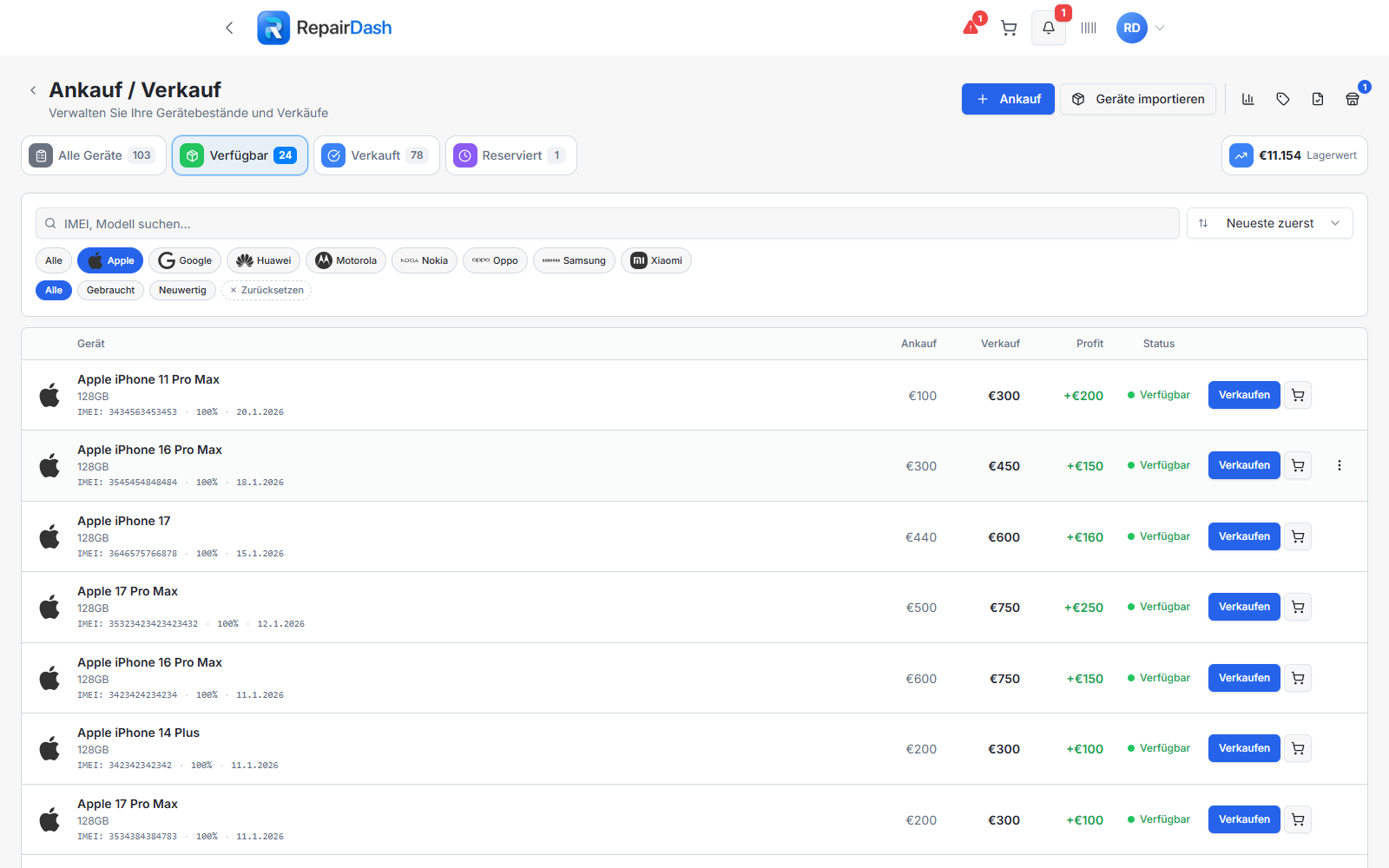Click the Ankauf column header
1389x868 pixels.
[x=918, y=344]
